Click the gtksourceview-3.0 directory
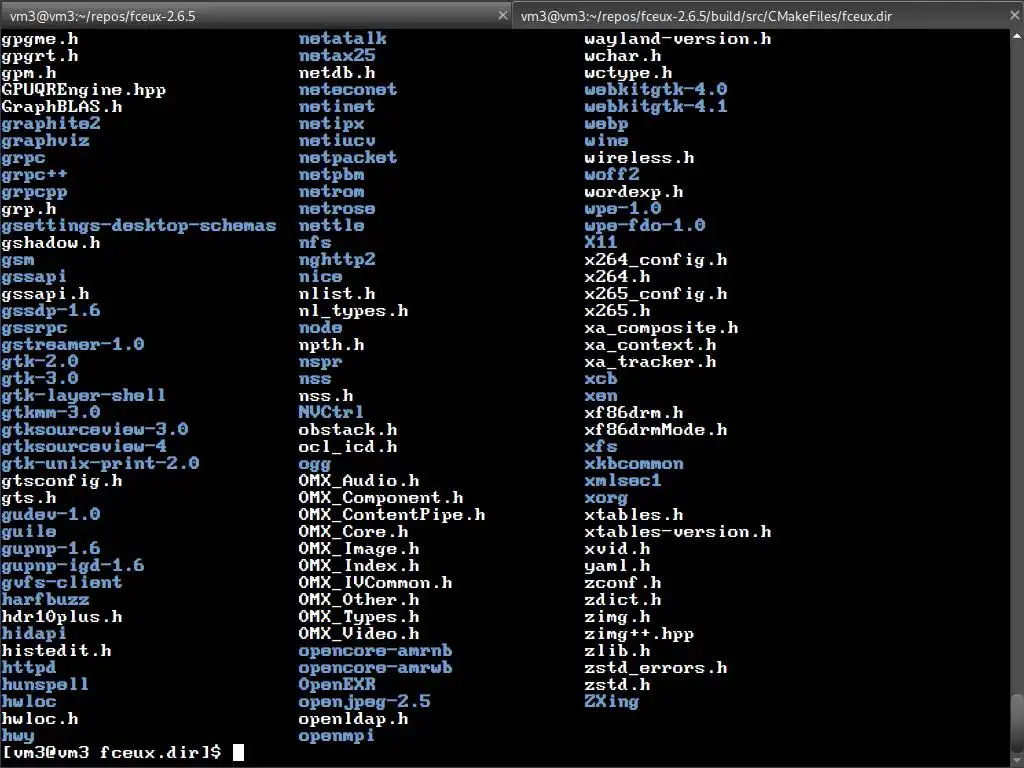Screen dimensions: 1024x768 95,429
